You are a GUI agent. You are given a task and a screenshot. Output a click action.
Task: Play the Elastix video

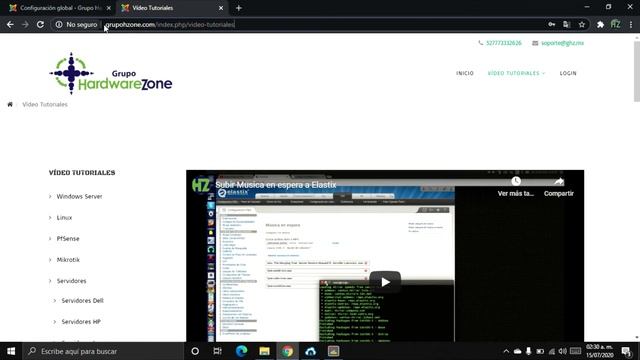(x=385, y=282)
